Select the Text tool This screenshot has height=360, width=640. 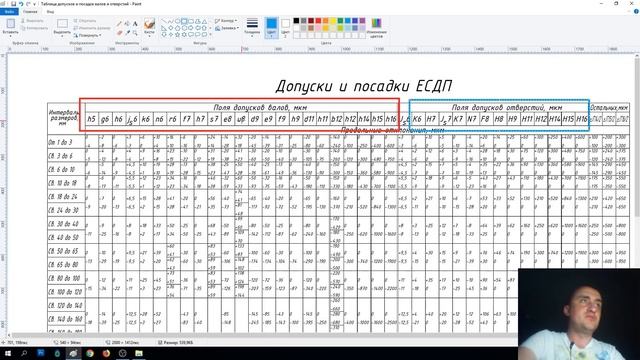click(135, 24)
